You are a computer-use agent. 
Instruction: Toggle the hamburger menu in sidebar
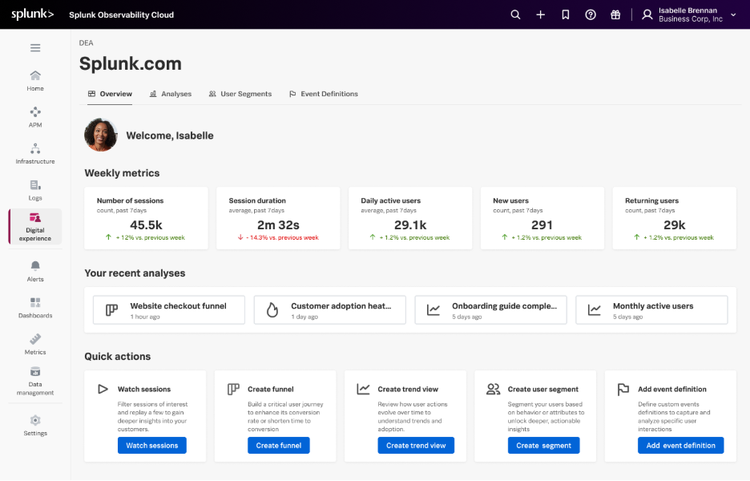(x=35, y=48)
